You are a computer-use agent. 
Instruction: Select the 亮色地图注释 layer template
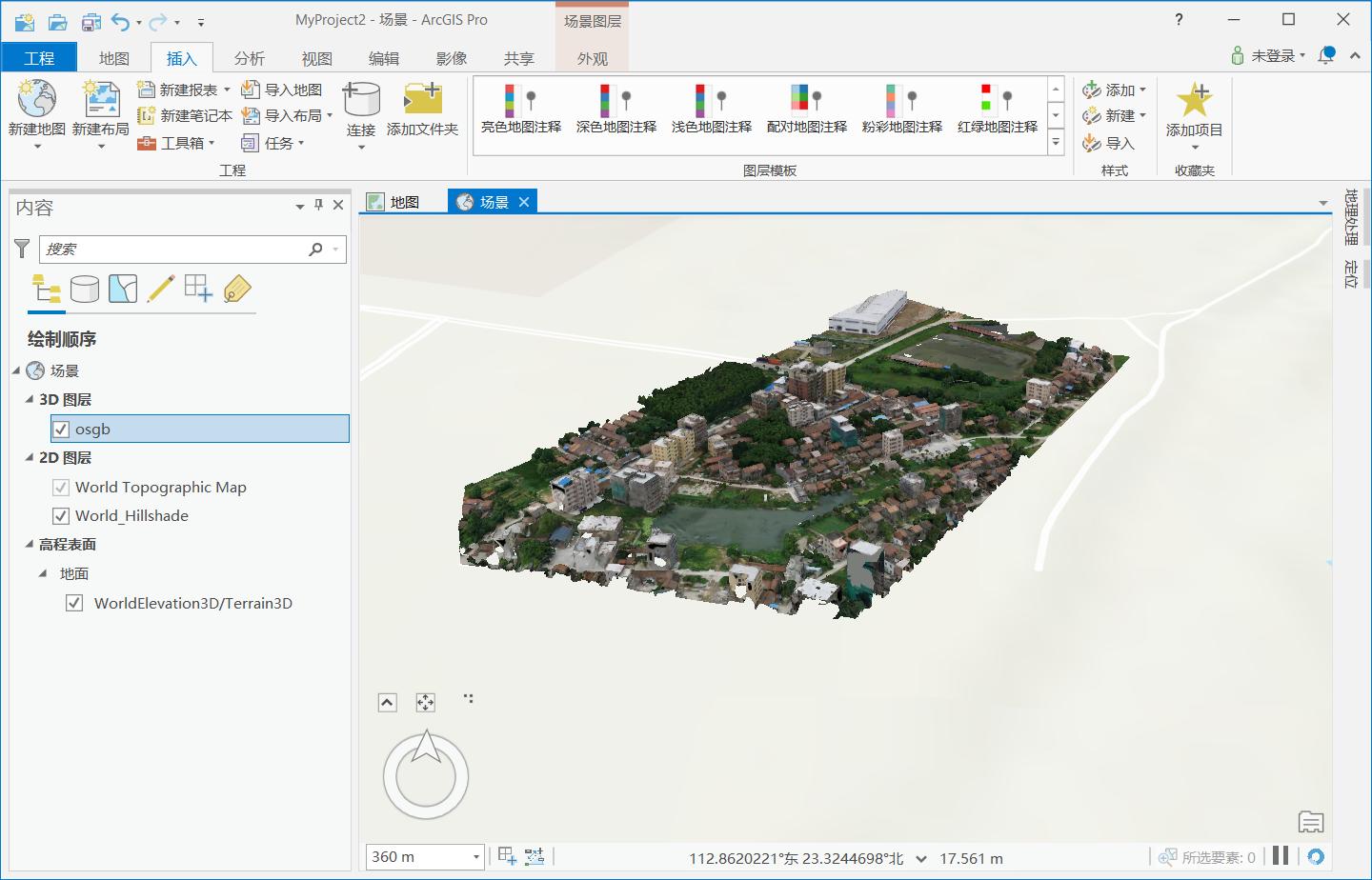[521, 108]
